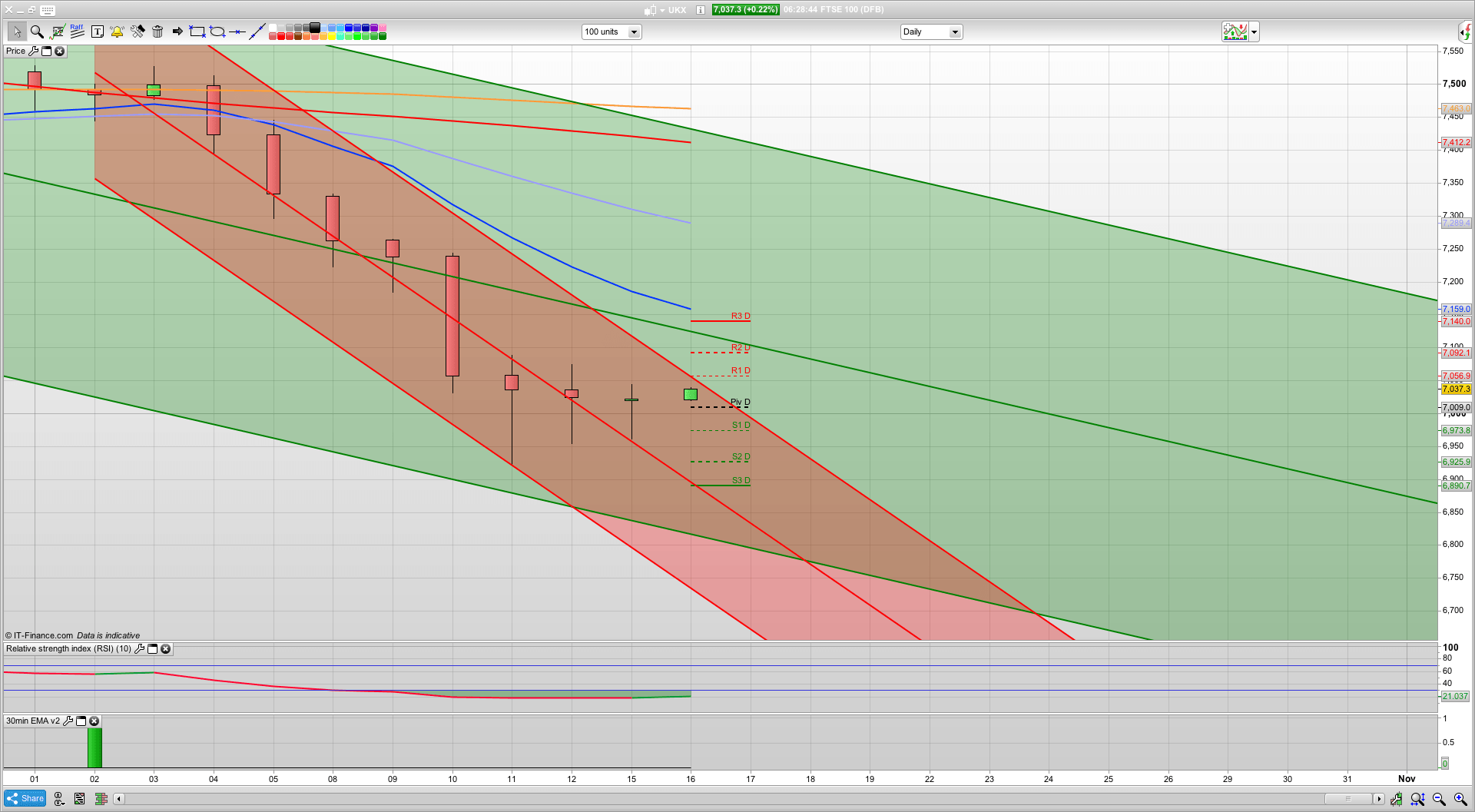Close the RSI indicator panel
Viewport: 1475px width, 812px height.
[165, 649]
